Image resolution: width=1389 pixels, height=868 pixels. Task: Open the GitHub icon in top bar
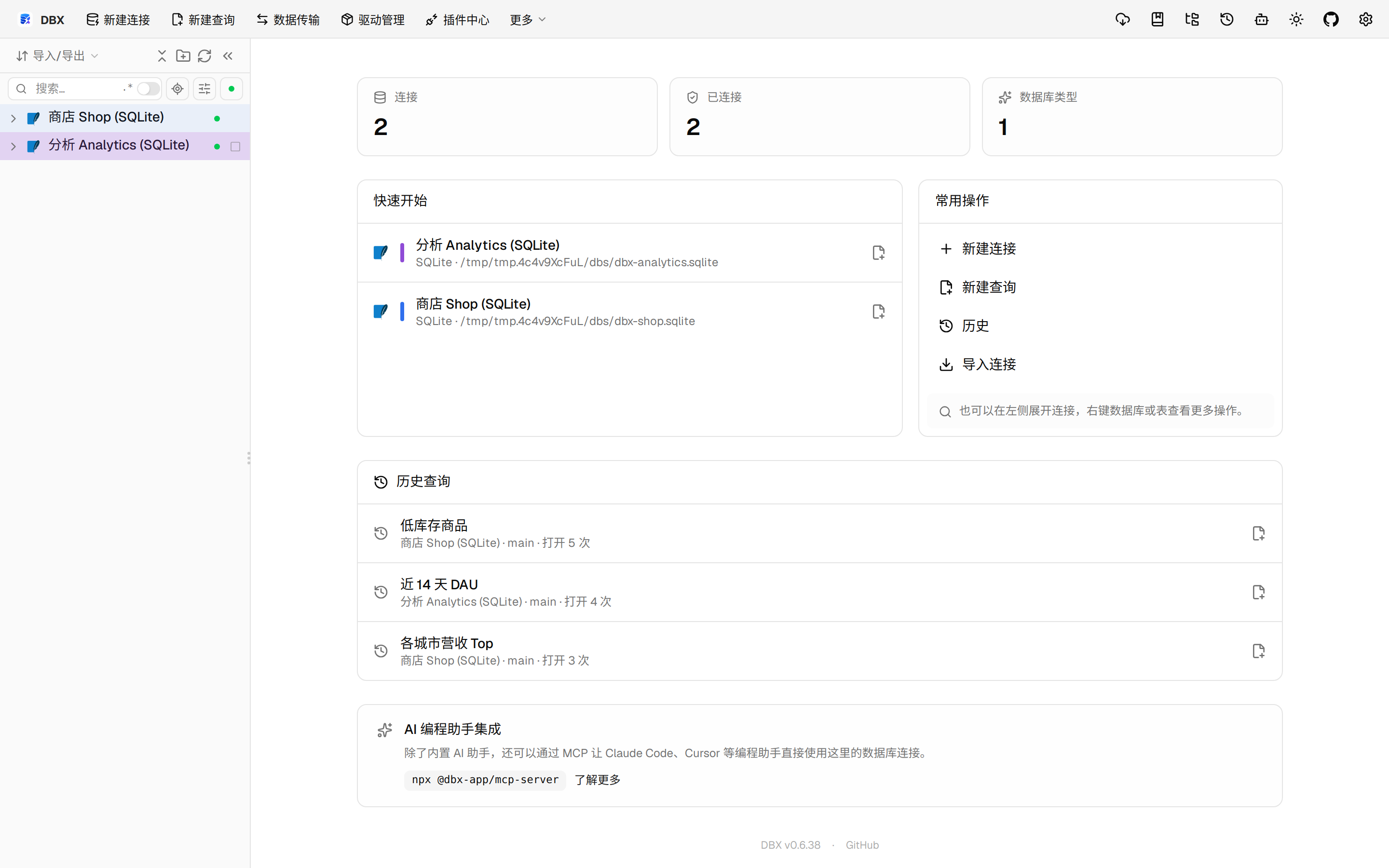click(x=1331, y=19)
